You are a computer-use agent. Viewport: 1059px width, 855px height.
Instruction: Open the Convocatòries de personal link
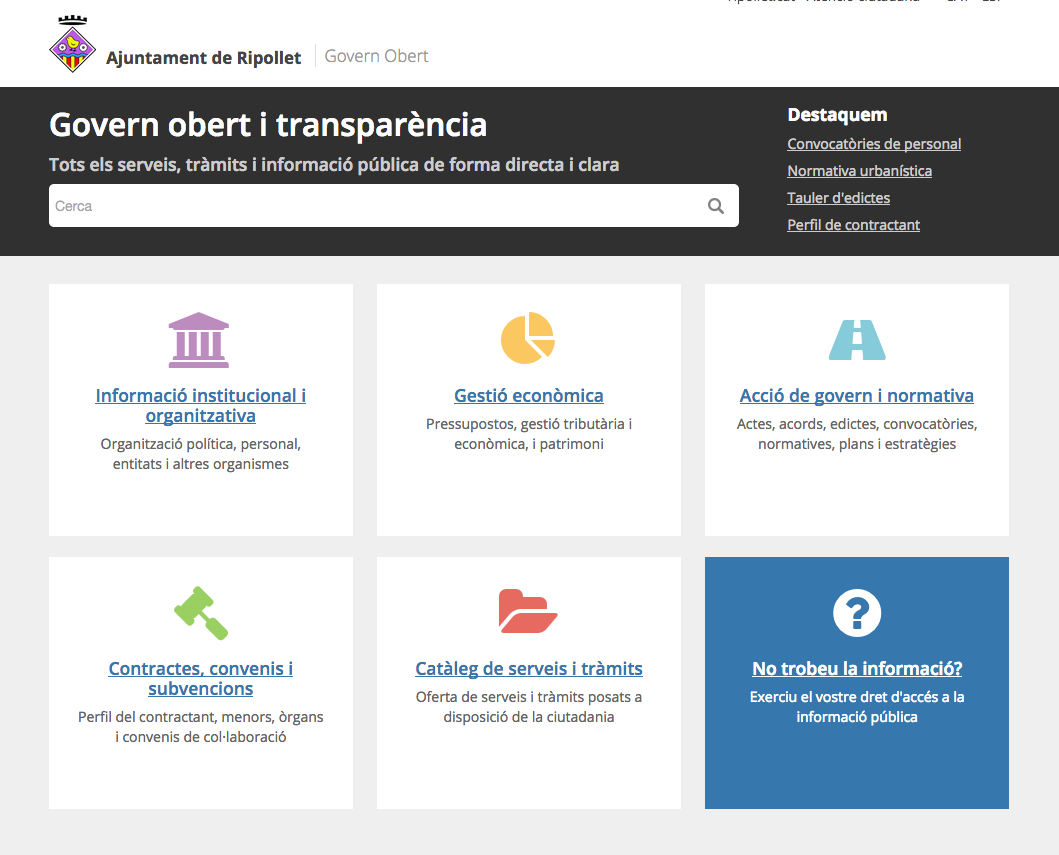(x=874, y=144)
